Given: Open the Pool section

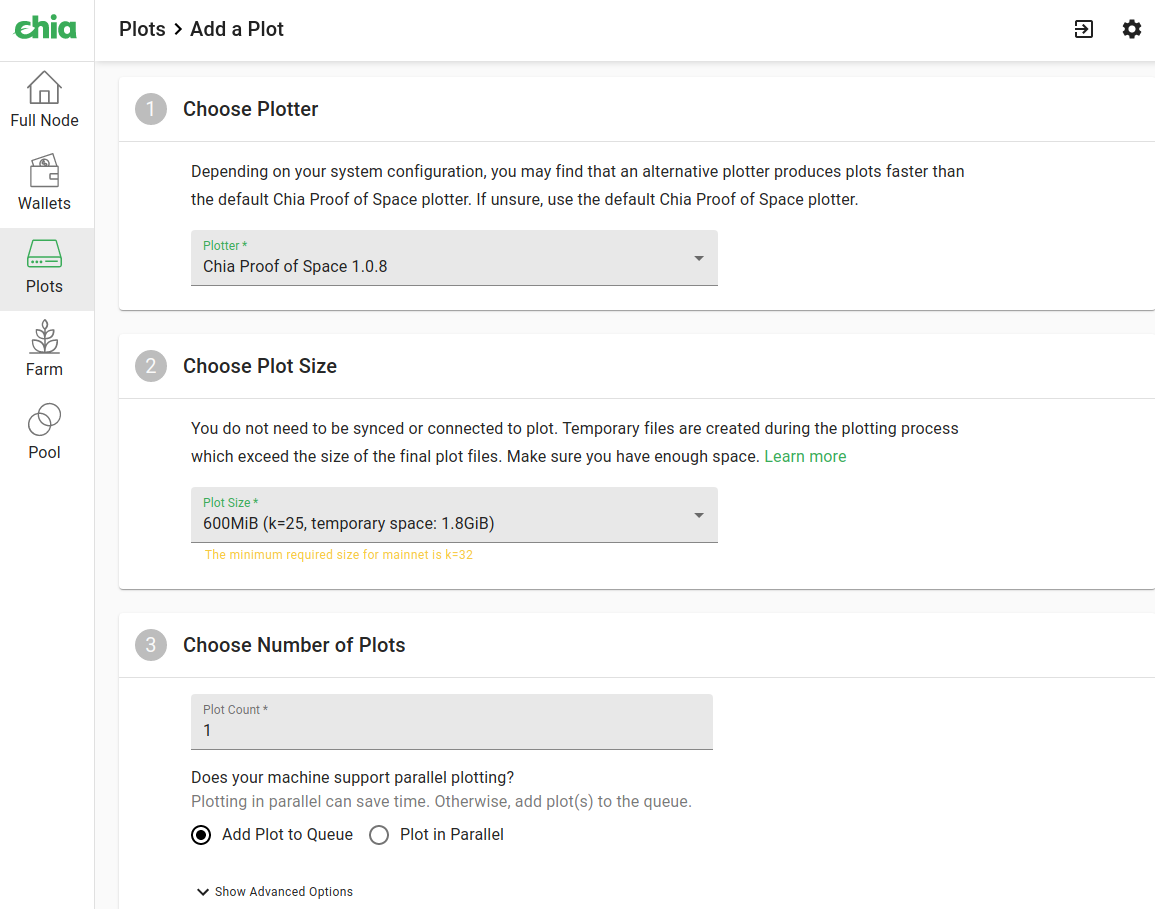Looking at the screenshot, I should pyautogui.click(x=44, y=432).
